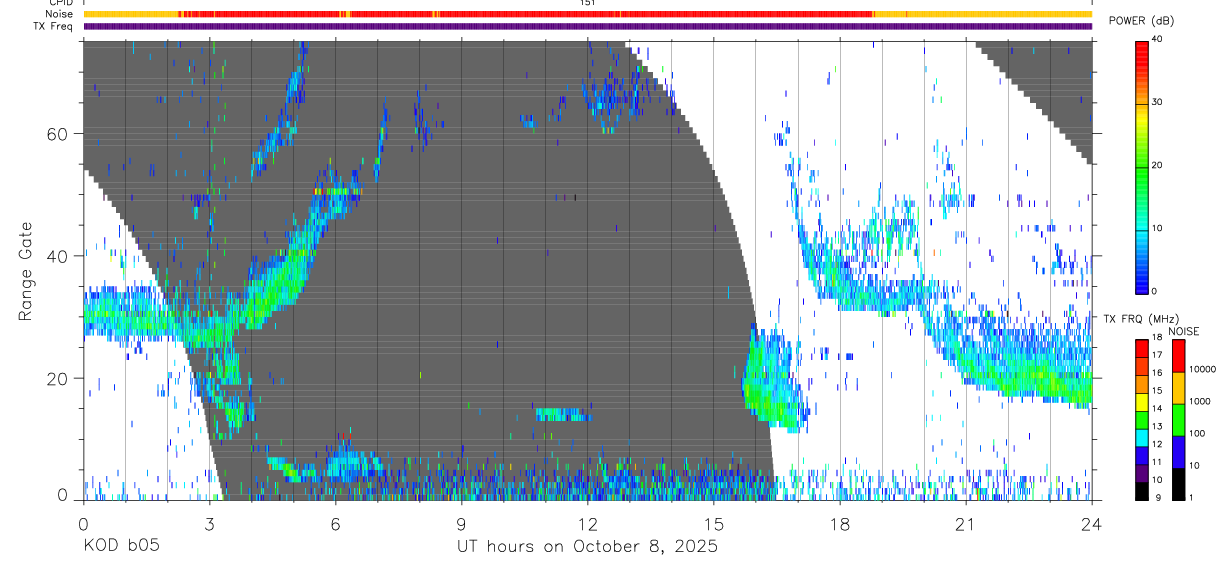Click the 'KOD b05' radar label
Viewport: 1228px width, 567px height.
pyautogui.click(x=121, y=547)
